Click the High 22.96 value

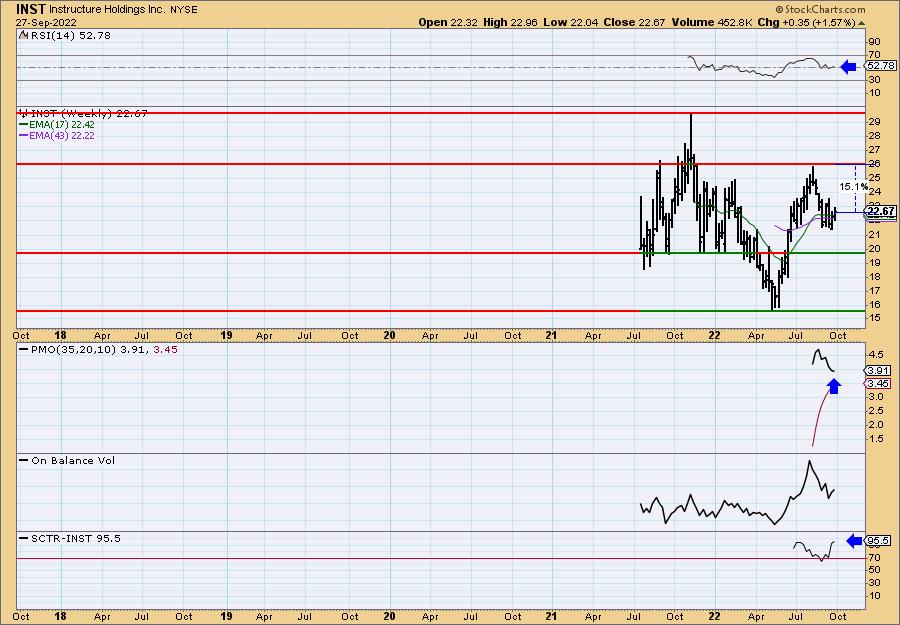pyautogui.click(x=510, y=22)
